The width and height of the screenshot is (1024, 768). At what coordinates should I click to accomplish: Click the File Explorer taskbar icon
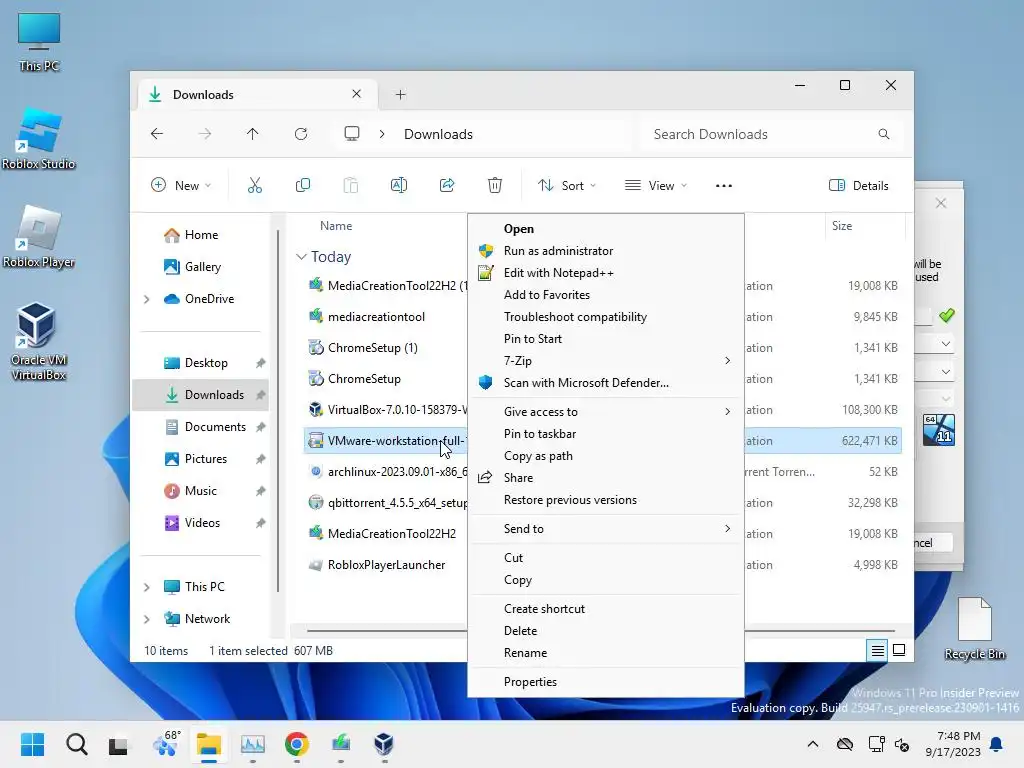(x=209, y=744)
